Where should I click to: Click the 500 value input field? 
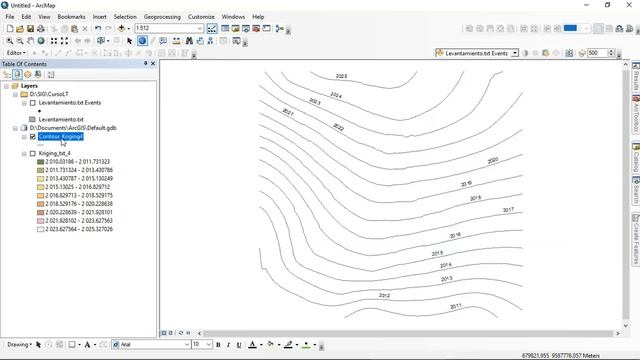pos(597,53)
